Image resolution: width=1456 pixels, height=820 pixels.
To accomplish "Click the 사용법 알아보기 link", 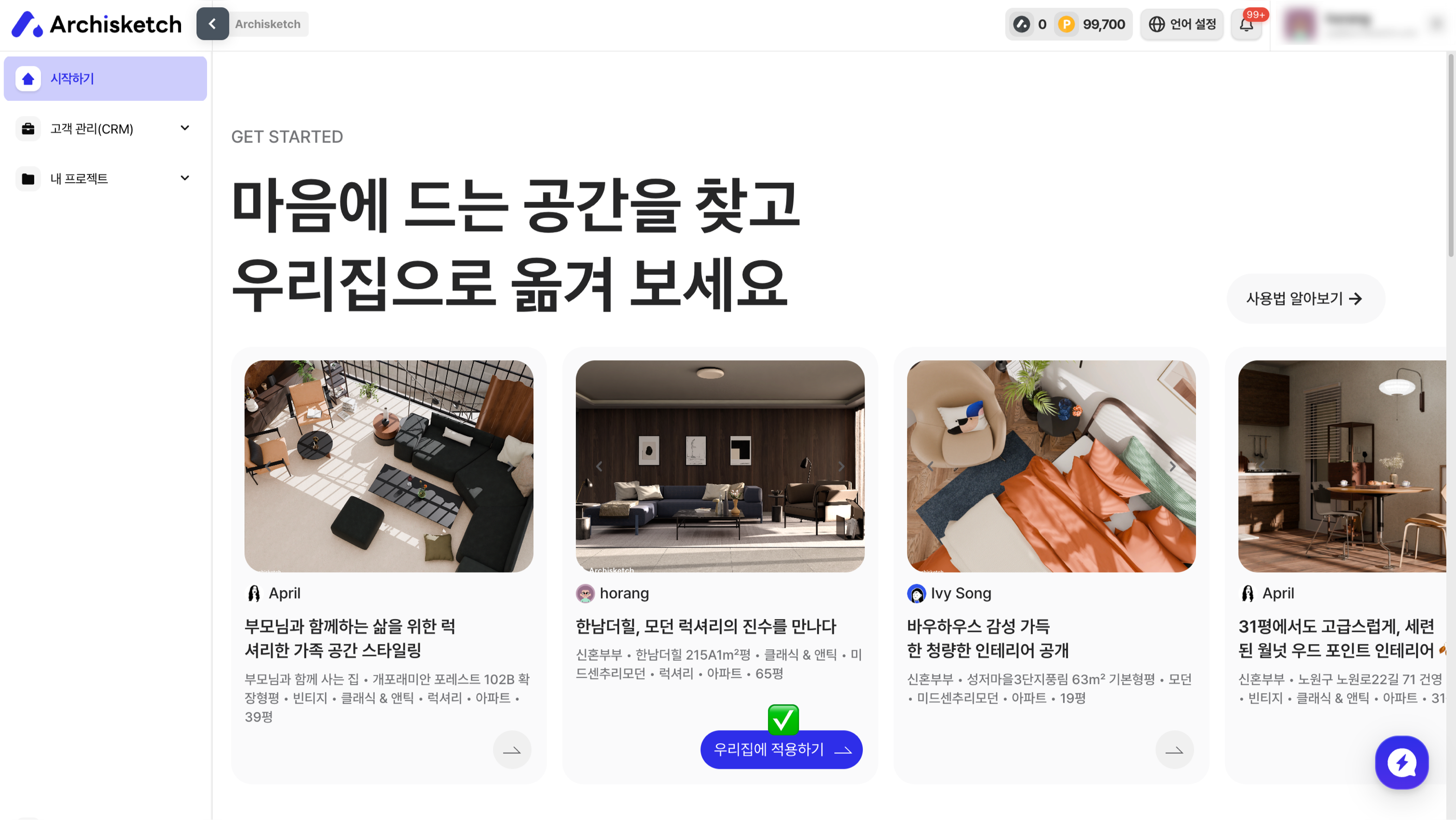I will point(1305,298).
